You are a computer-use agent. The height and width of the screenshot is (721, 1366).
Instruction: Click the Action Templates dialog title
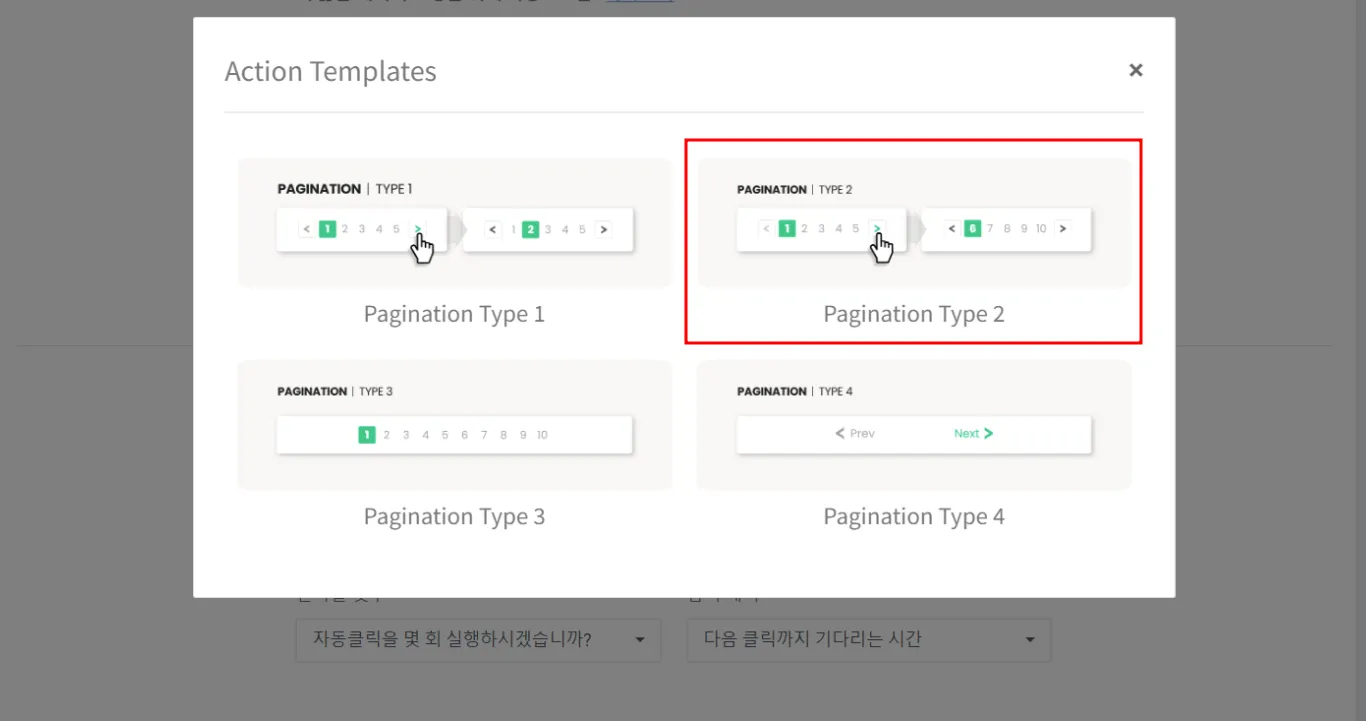(x=330, y=72)
